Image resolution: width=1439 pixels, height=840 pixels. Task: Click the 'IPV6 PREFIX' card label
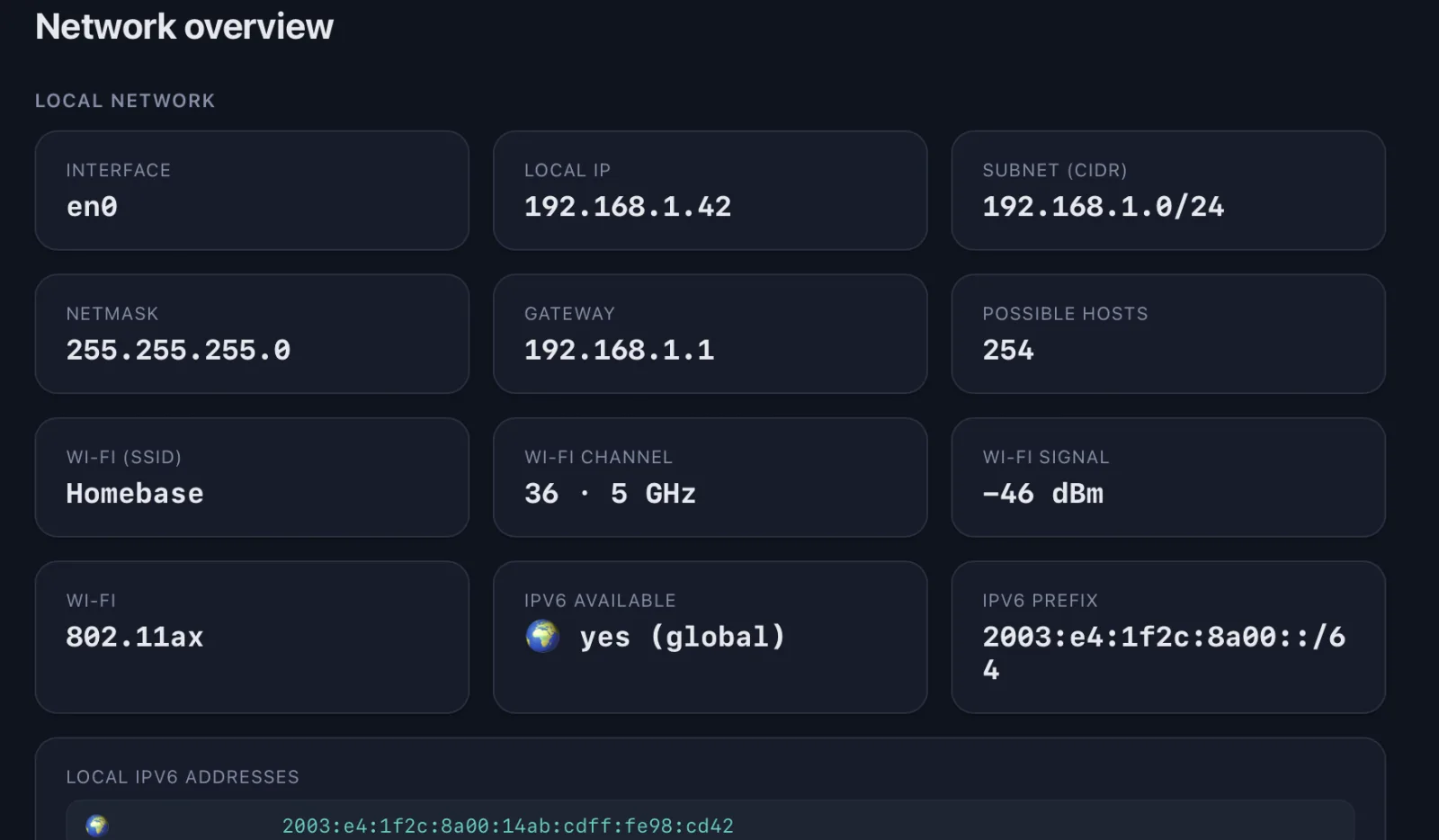click(x=1041, y=601)
